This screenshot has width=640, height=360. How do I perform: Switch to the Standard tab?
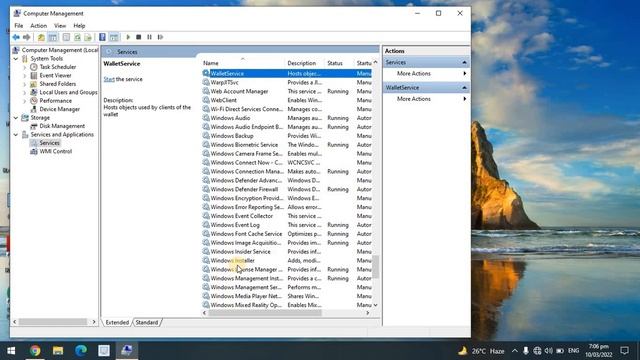(x=147, y=322)
